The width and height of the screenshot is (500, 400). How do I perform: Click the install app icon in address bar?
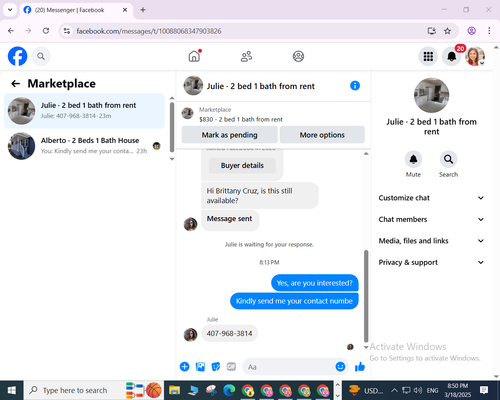[x=432, y=31]
